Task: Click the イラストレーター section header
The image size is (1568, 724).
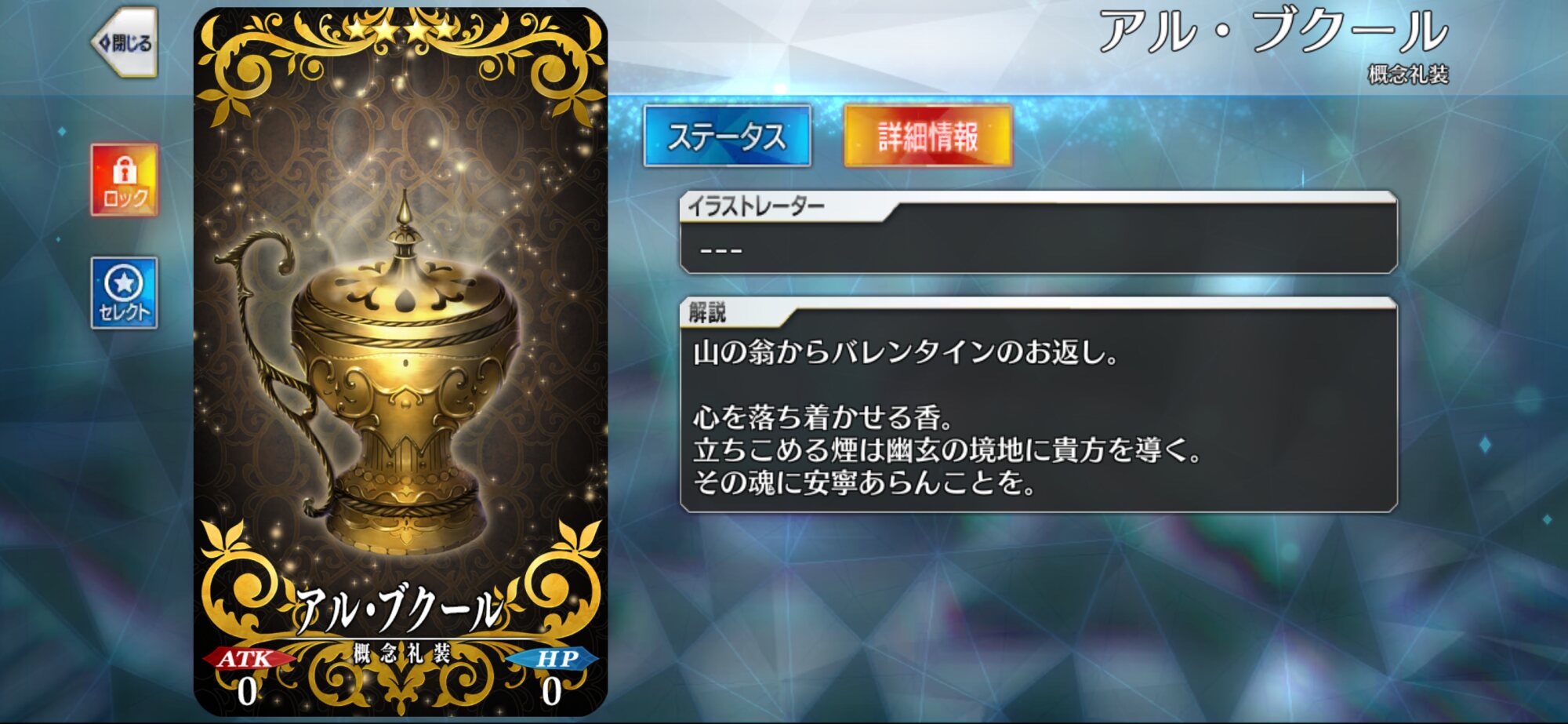Action: tap(756, 206)
